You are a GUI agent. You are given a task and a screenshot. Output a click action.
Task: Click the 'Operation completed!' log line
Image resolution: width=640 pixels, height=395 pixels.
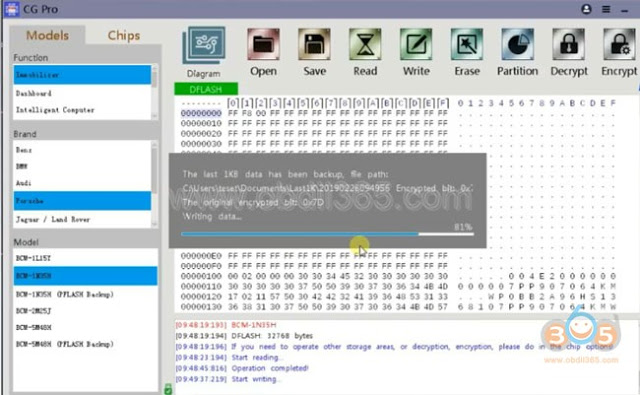coord(270,368)
